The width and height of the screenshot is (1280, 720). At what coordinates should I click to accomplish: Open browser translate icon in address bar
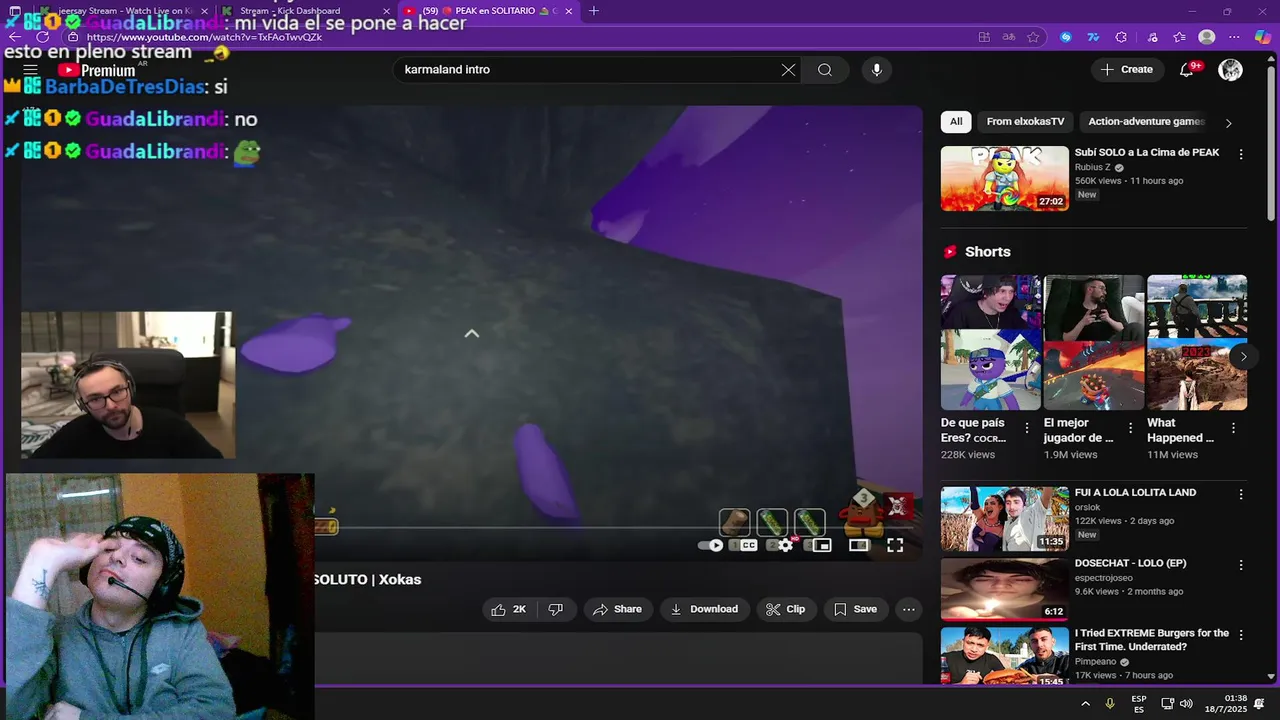pyautogui.click(x=1009, y=37)
